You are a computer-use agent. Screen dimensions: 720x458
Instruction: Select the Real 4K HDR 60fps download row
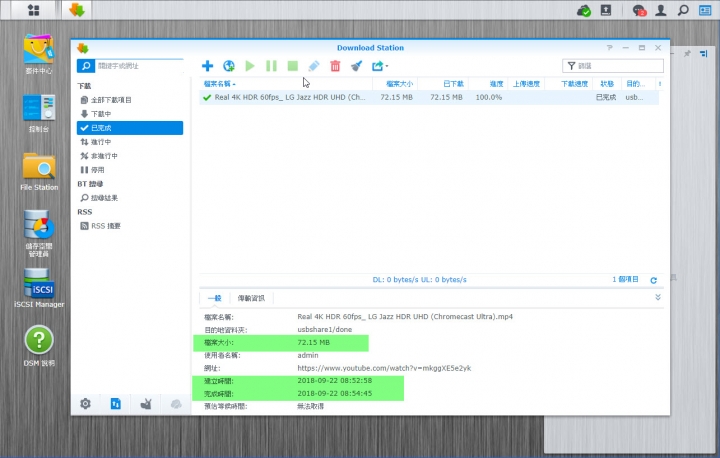pos(429,97)
